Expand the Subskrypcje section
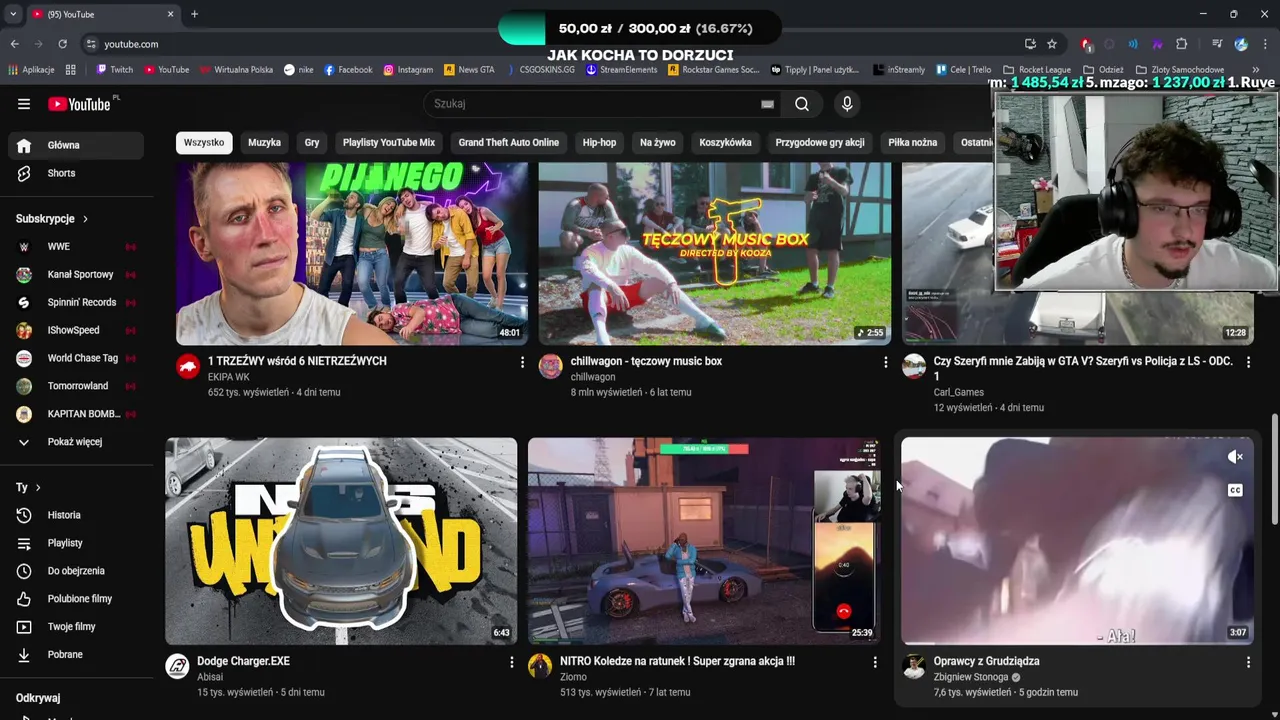Image resolution: width=1280 pixels, height=720 pixels. [x=52, y=219]
